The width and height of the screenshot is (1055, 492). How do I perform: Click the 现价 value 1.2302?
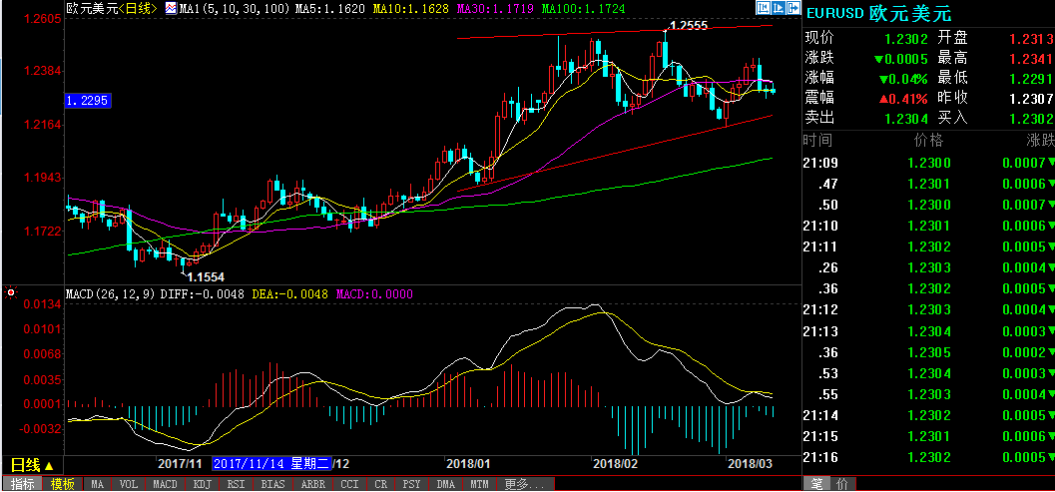(908, 38)
